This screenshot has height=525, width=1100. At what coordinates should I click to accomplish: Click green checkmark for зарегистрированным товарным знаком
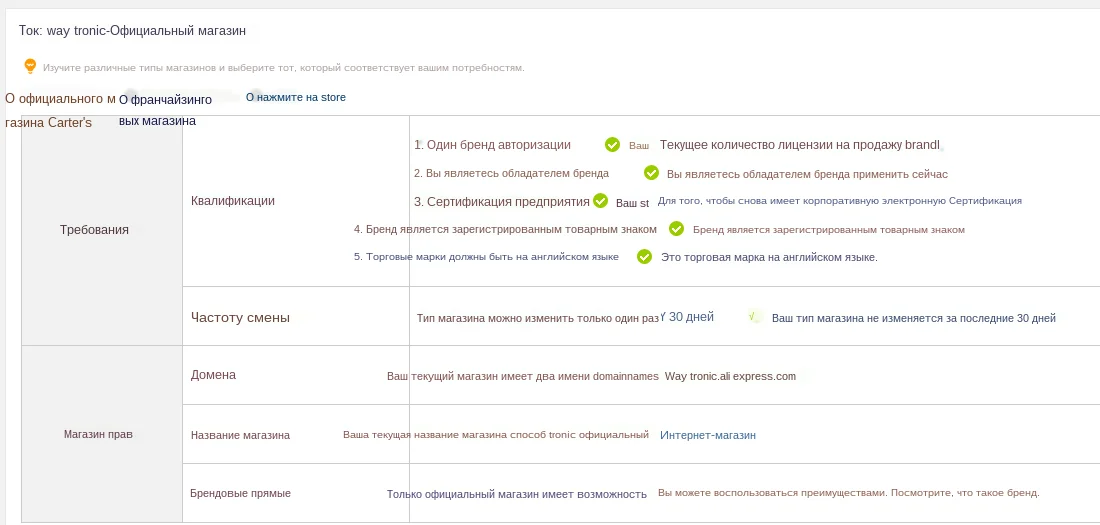point(676,229)
